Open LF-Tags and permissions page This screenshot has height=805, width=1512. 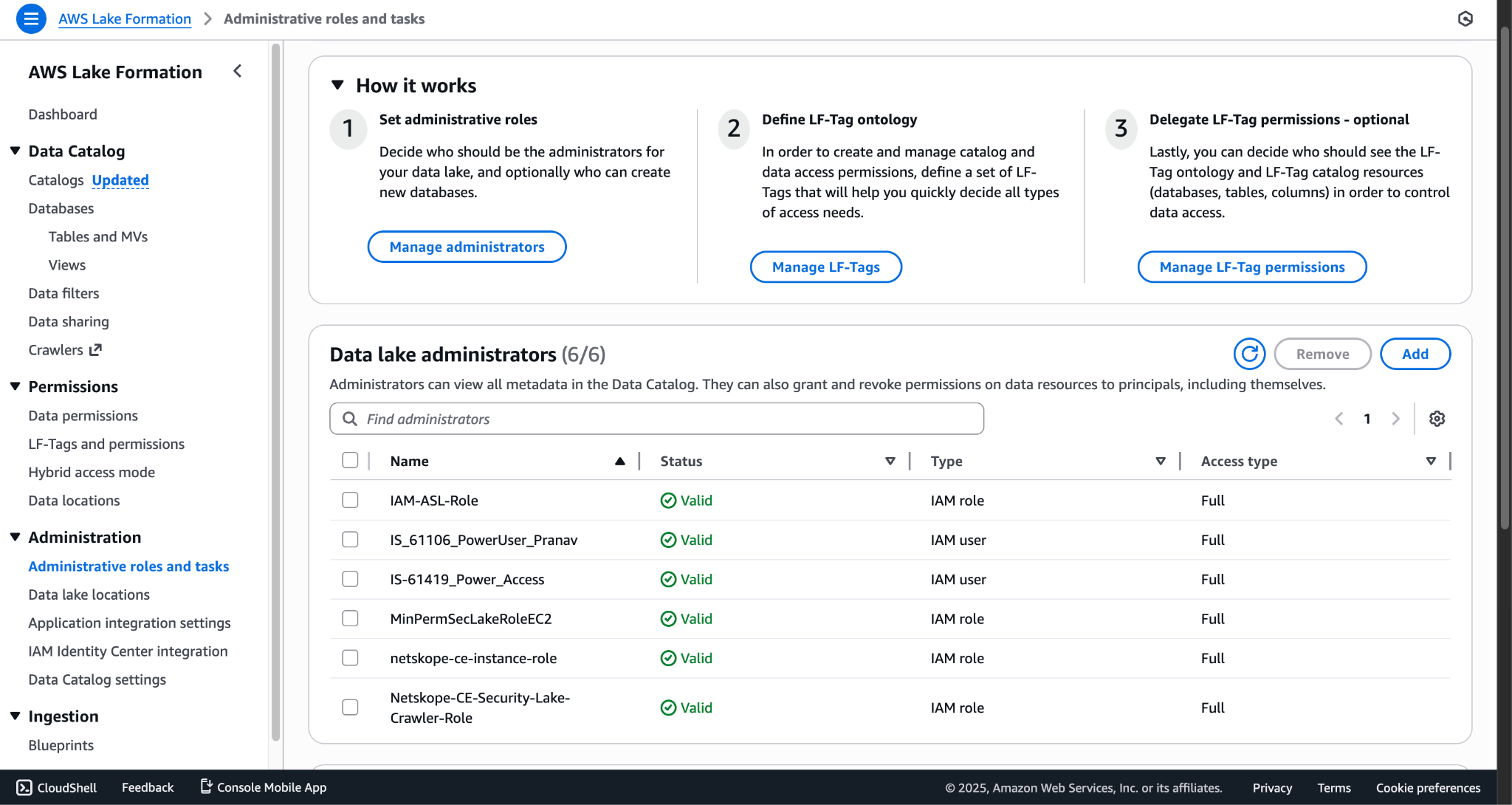coord(106,444)
